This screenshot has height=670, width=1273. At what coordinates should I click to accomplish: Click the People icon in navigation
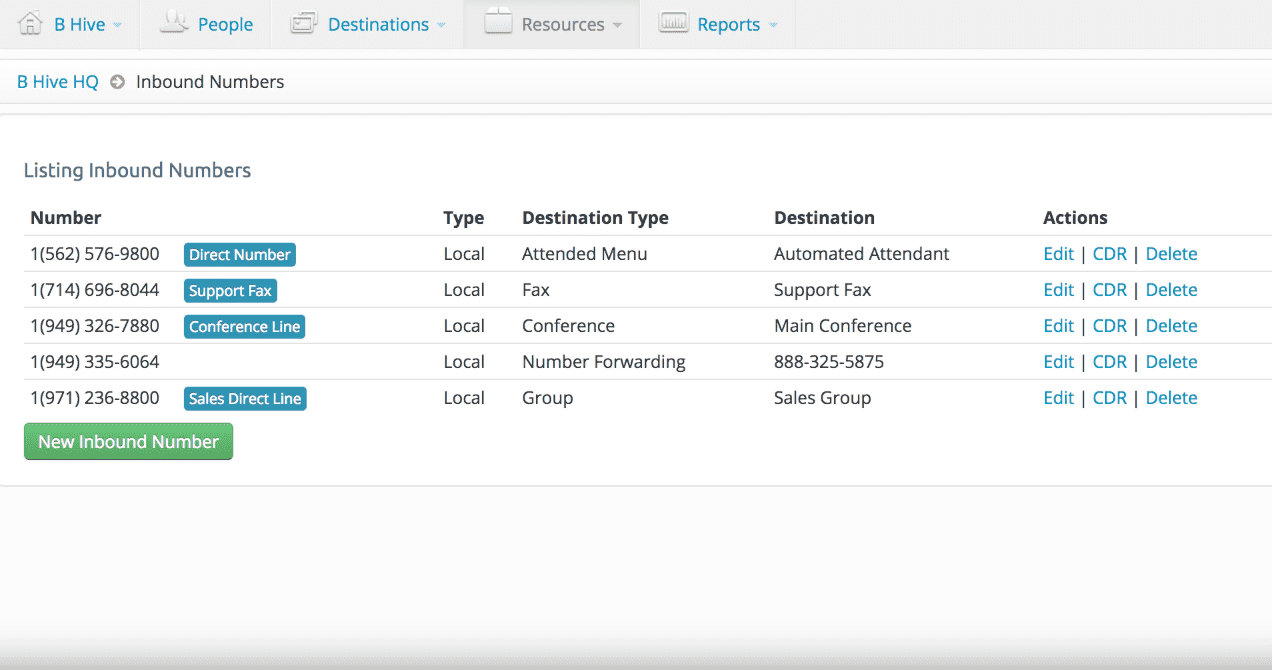pos(174,23)
